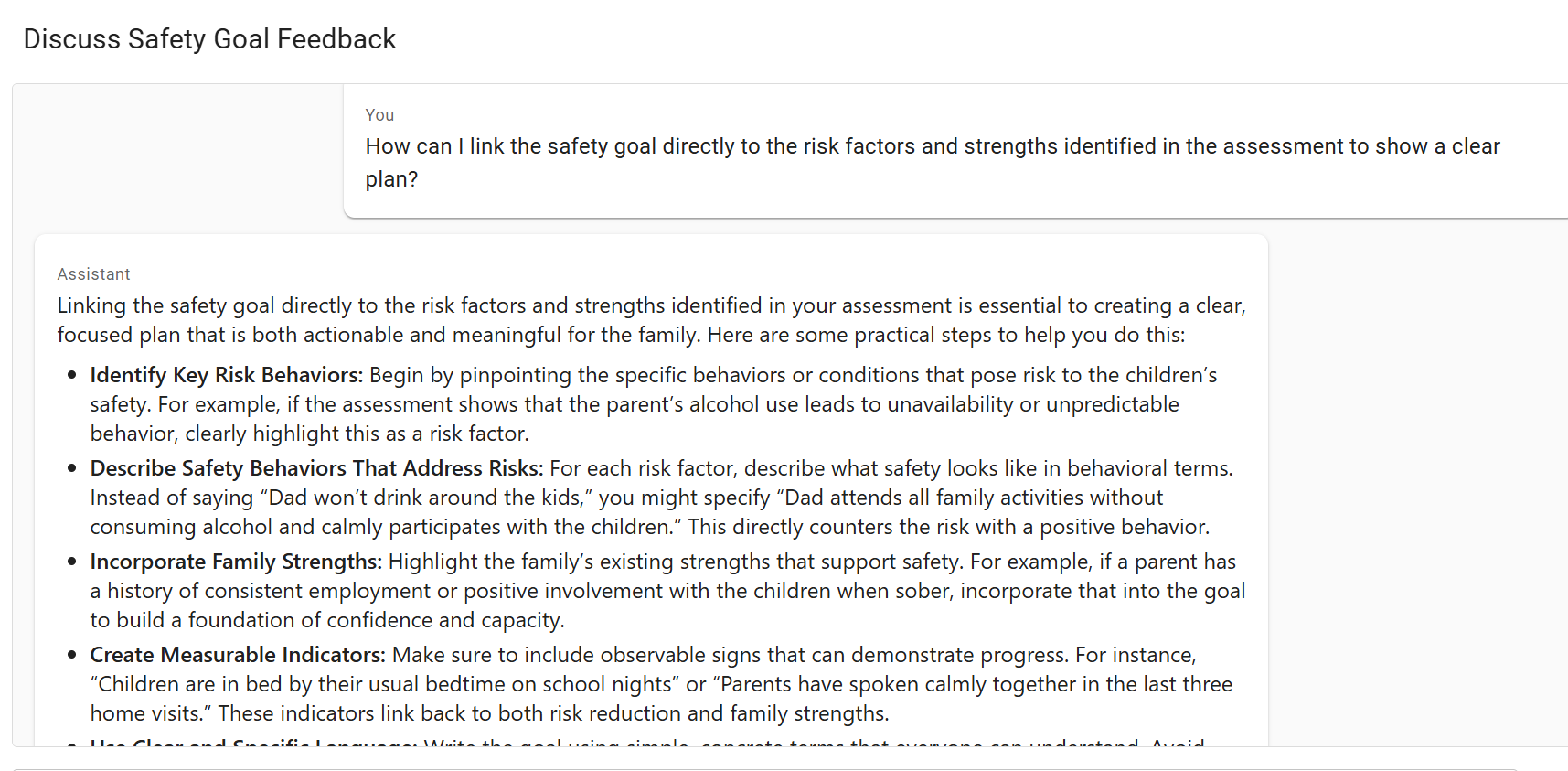Screen dimensions: 1568x771
Task: Click the "Assistant" sender label
Action: pos(93,274)
